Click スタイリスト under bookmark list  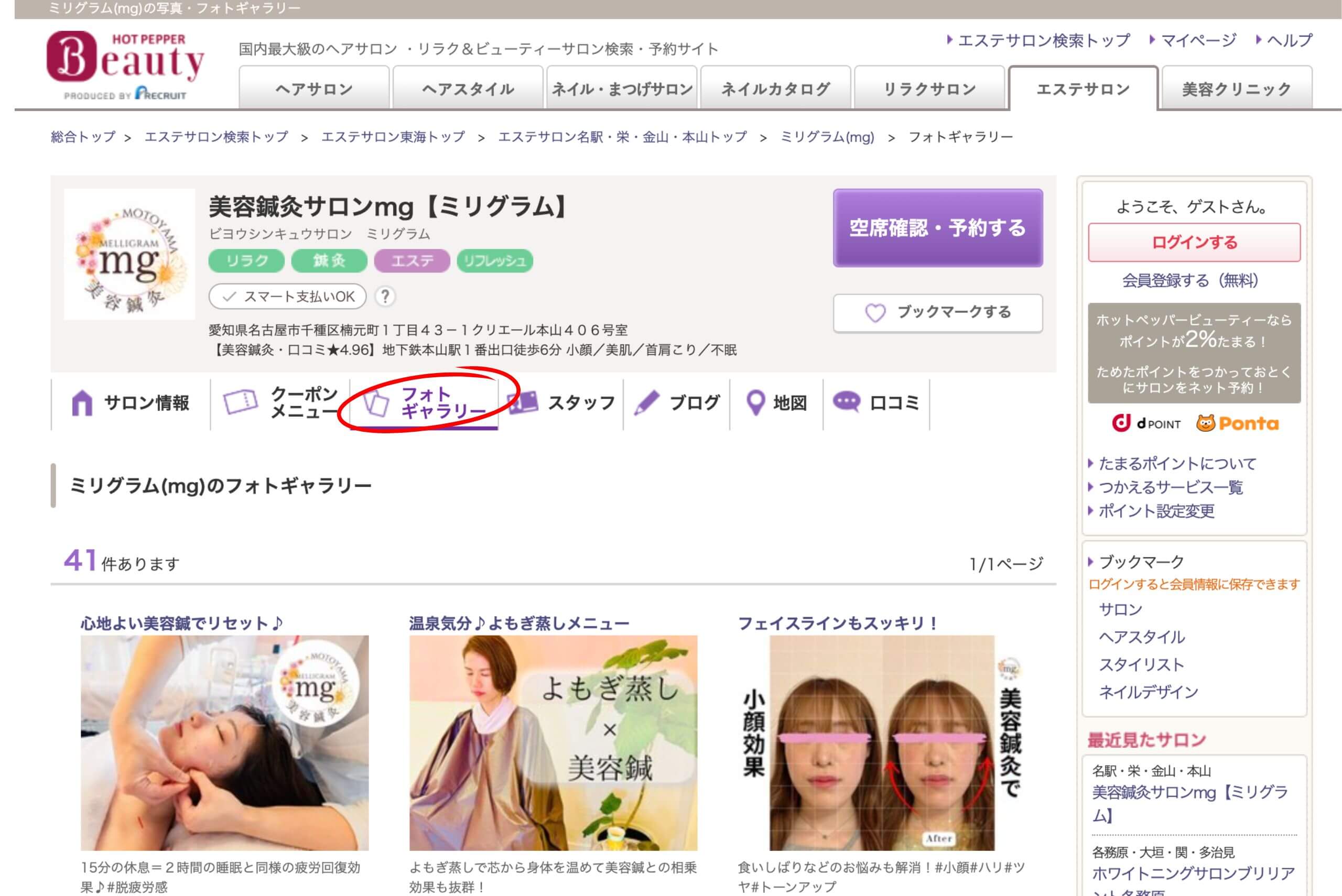[1141, 664]
